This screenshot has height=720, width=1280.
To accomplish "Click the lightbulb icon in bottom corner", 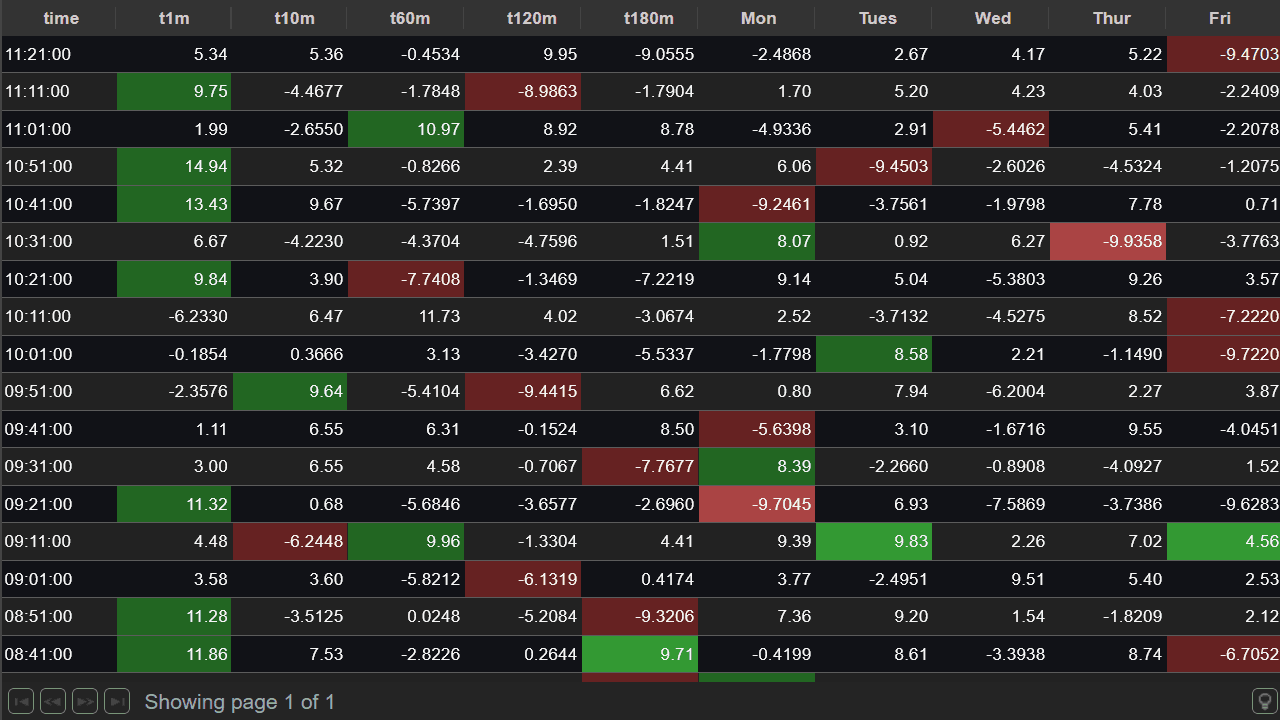I will click(x=1264, y=702).
